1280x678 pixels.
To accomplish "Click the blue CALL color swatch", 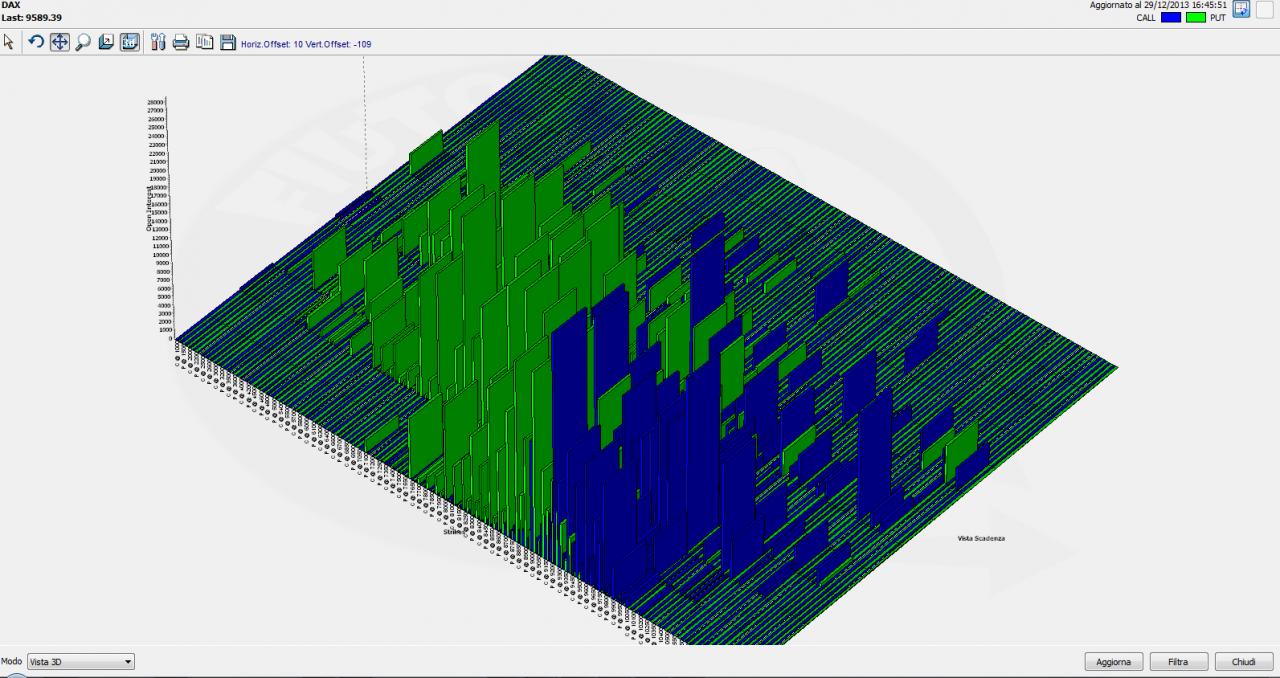I will click(1171, 17).
